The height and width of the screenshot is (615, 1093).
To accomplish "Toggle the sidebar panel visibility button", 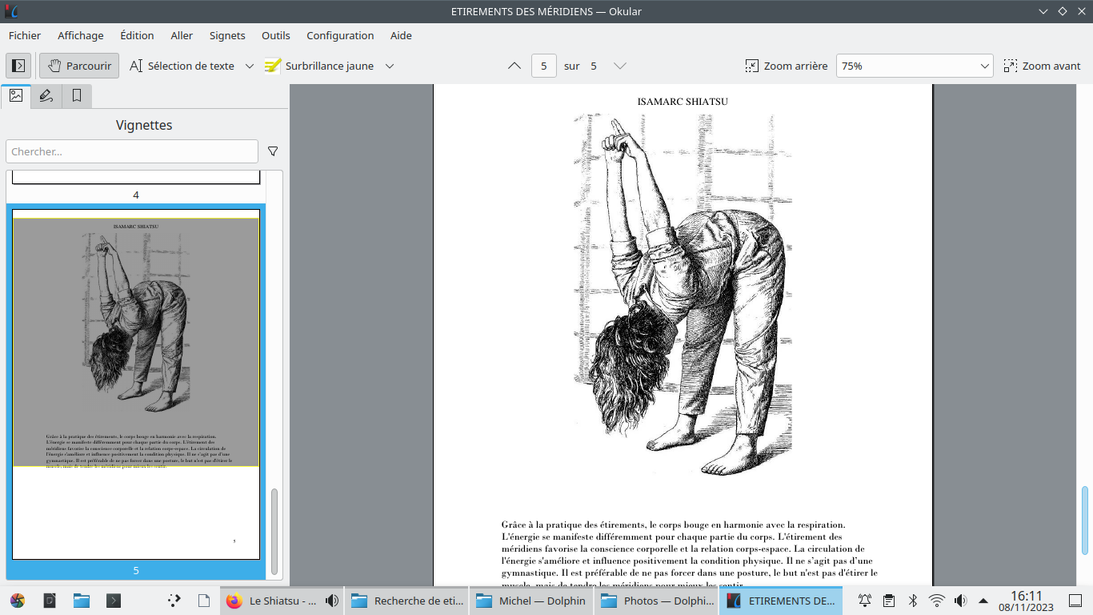I will (18, 66).
